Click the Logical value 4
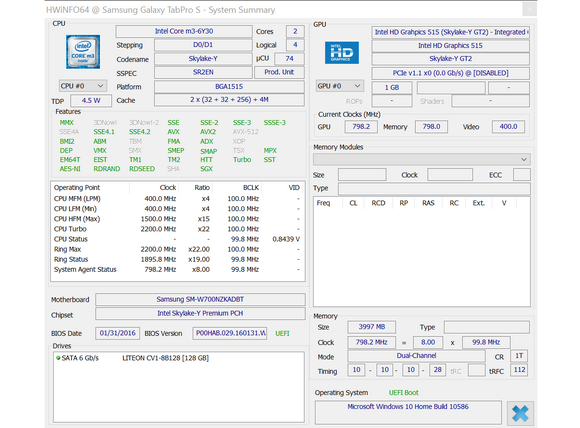Image resolution: width=580 pixels, height=428 pixels. click(295, 45)
